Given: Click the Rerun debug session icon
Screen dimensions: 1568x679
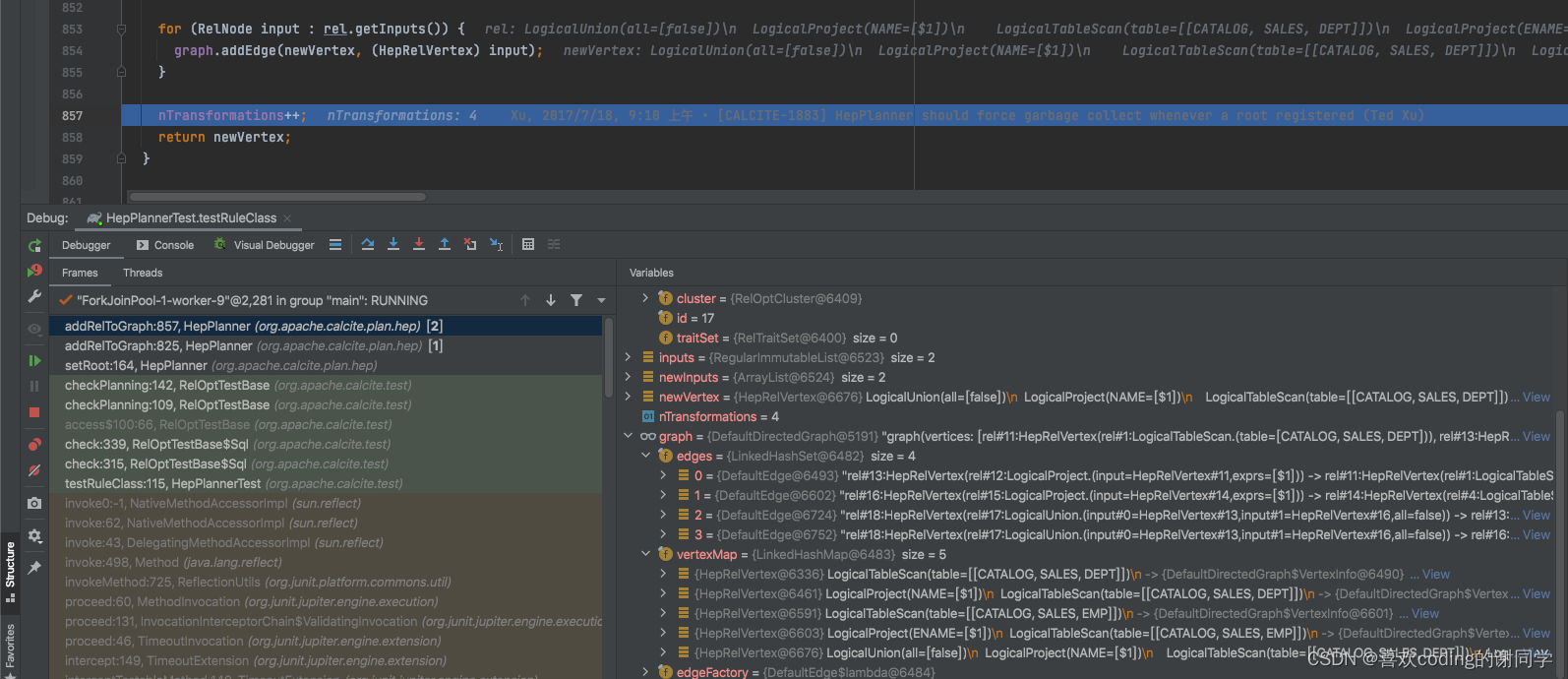Looking at the screenshot, I should point(34,245).
